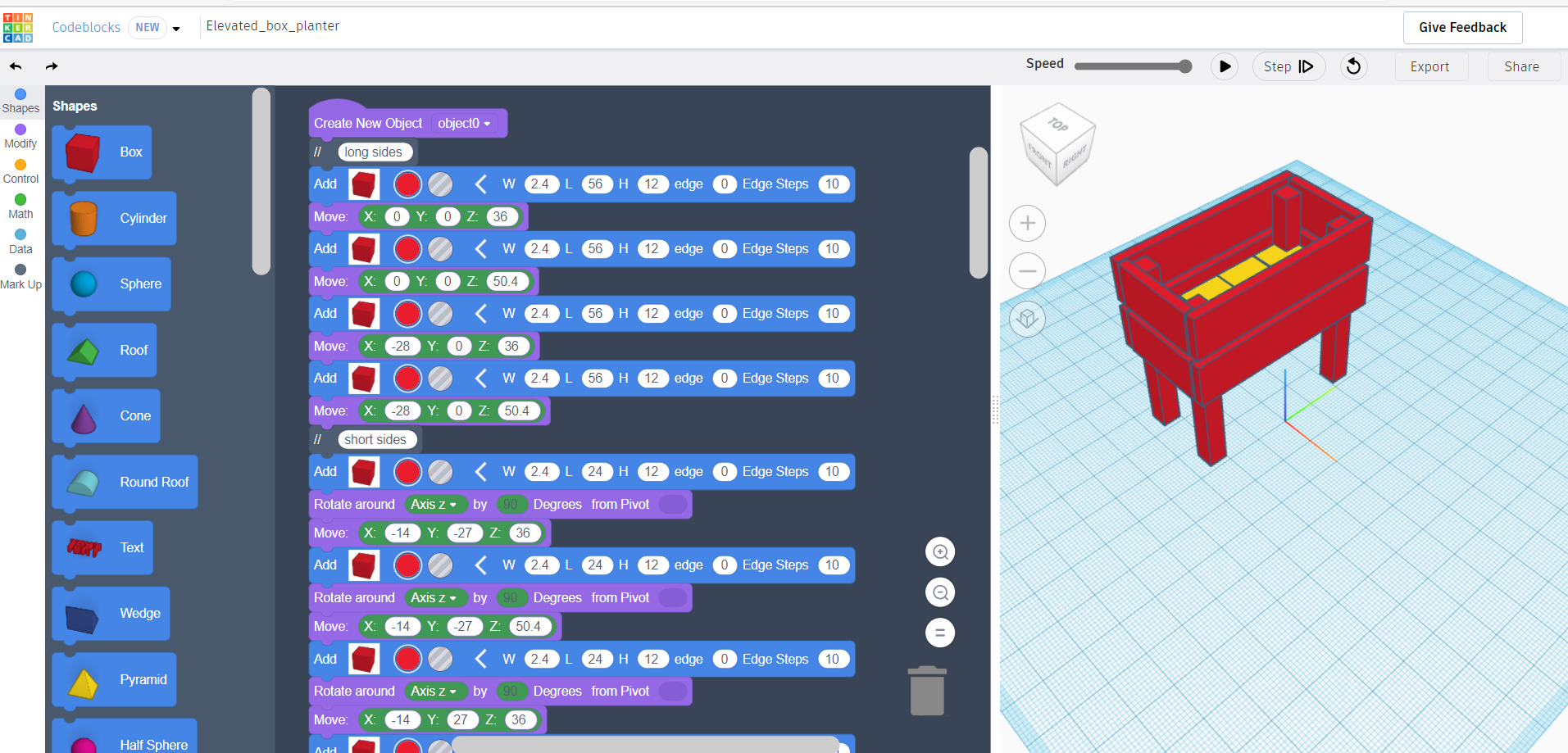The image size is (1568, 753).
Task: Zoom in with the magnifier icon
Action: point(939,551)
